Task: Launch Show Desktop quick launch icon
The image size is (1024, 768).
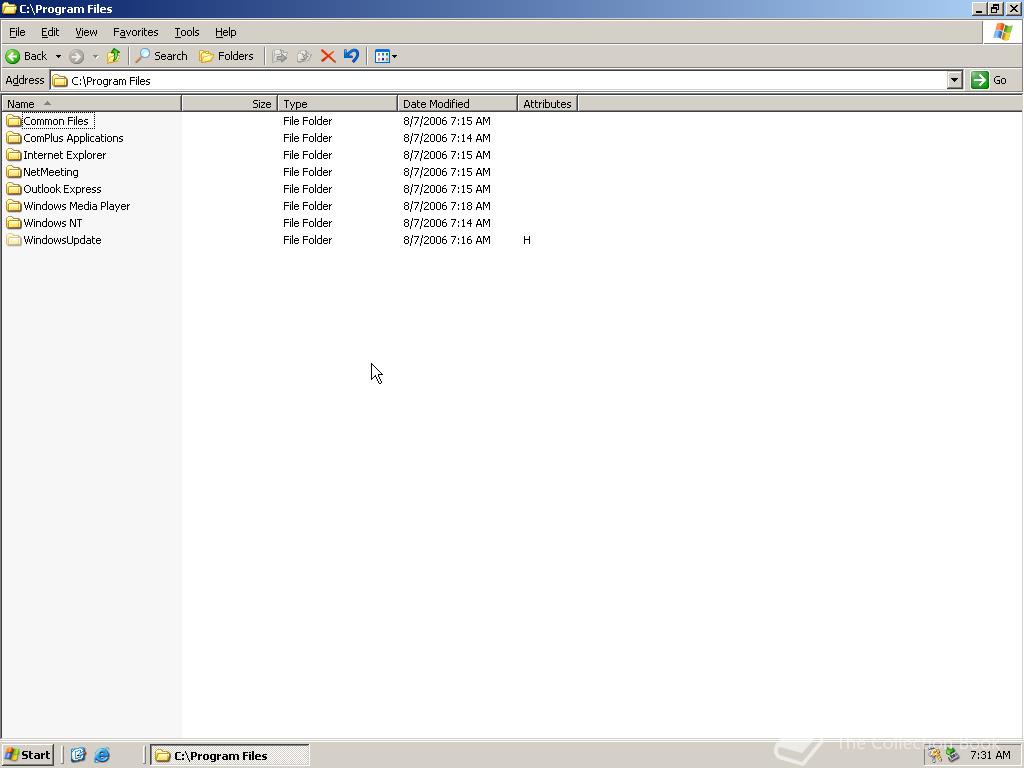Action: coord(78,755)
